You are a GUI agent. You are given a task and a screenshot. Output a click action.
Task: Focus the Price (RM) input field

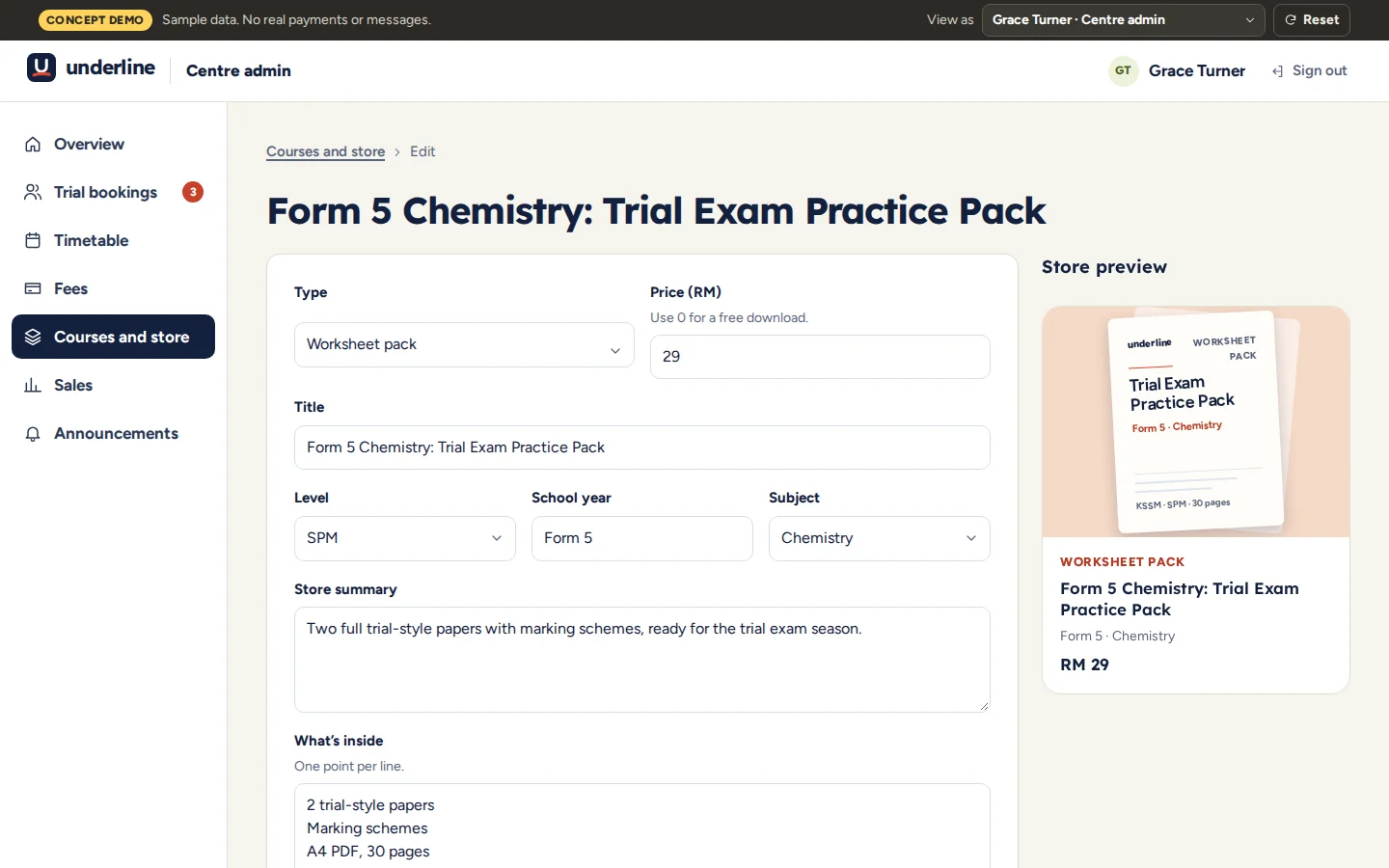pyautogui.click(x=820, y=357)
